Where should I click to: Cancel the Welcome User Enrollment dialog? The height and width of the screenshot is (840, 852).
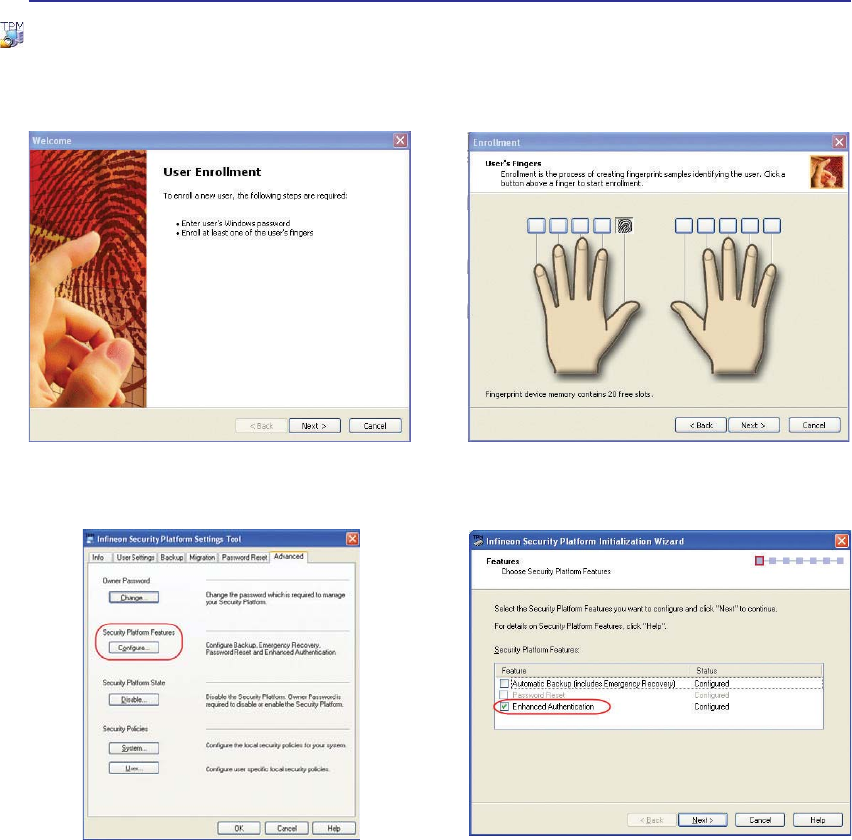[375, 426]
